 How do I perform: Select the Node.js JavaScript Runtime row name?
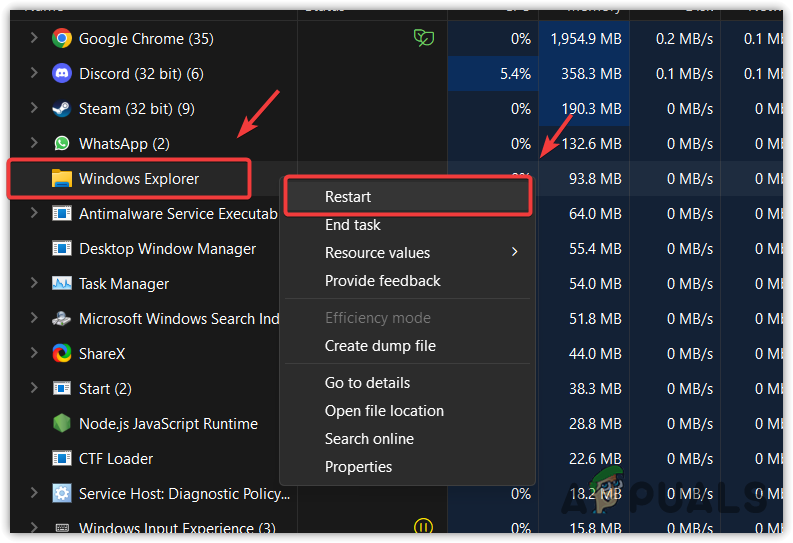point(168,424)
